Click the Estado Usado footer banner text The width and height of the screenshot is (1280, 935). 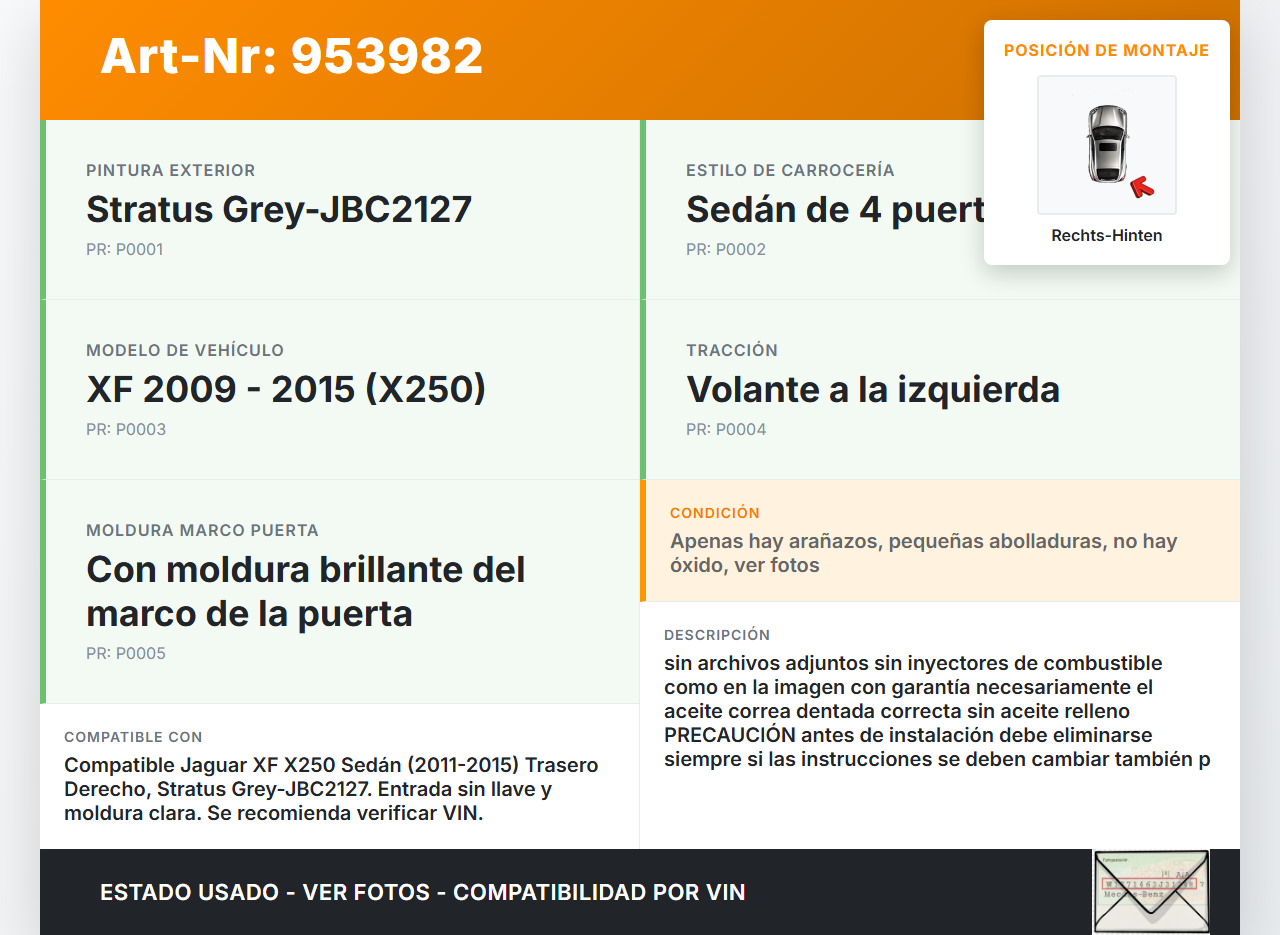click(422, 892)
